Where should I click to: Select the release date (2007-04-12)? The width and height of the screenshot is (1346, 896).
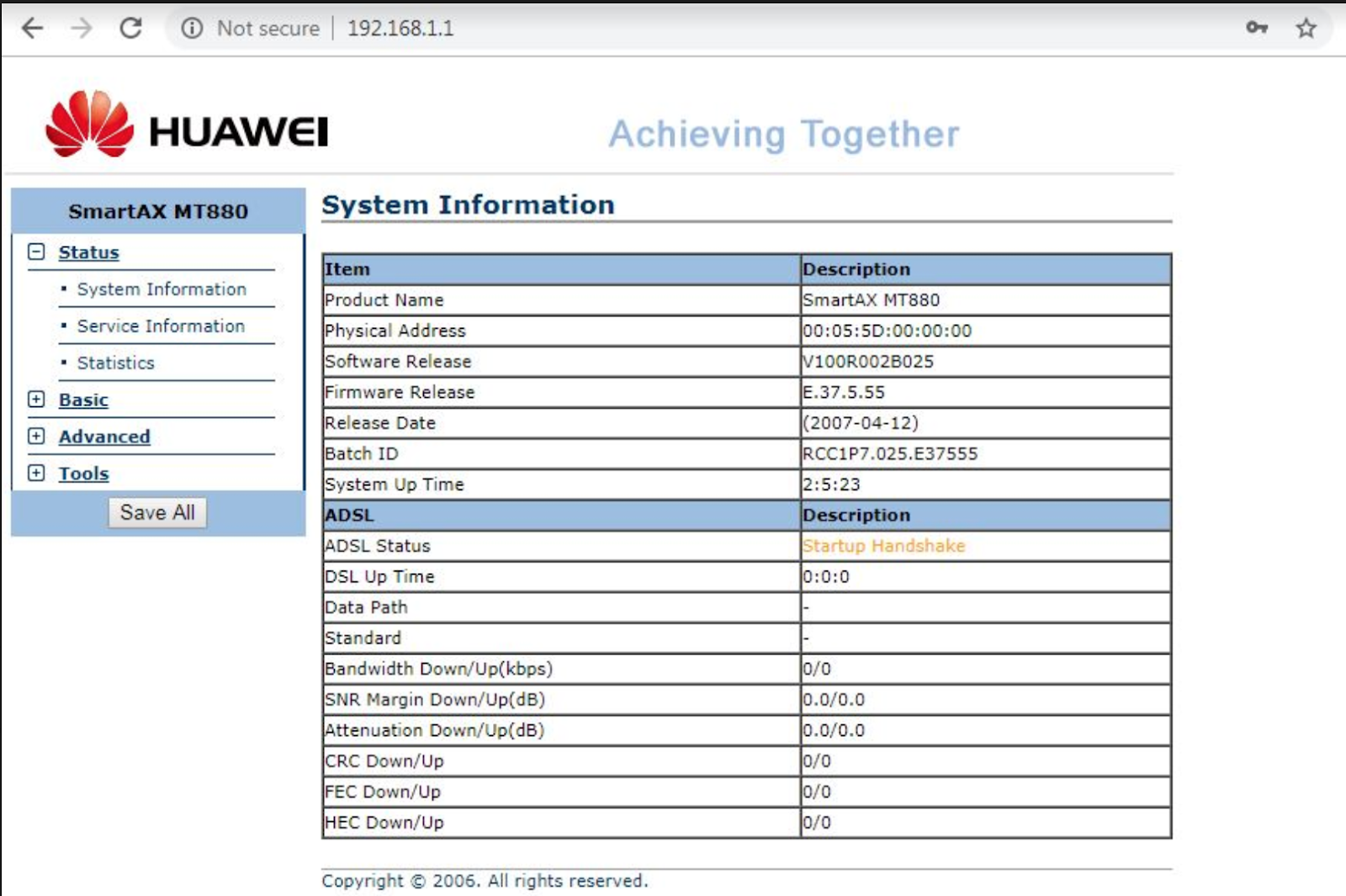[861, 423]
